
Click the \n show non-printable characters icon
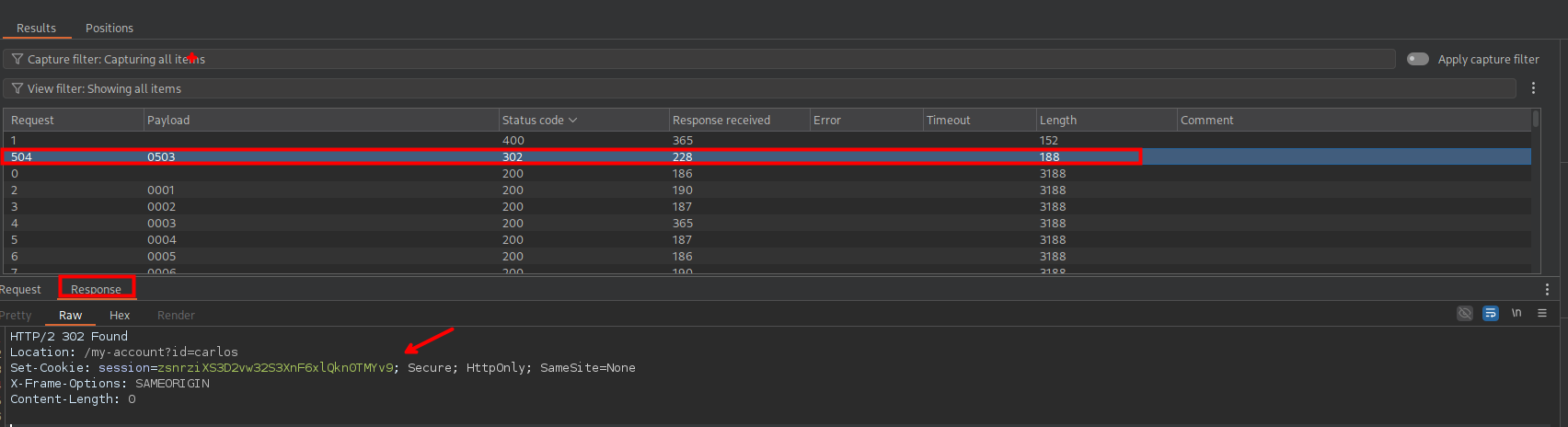[x=1516, y=314]
